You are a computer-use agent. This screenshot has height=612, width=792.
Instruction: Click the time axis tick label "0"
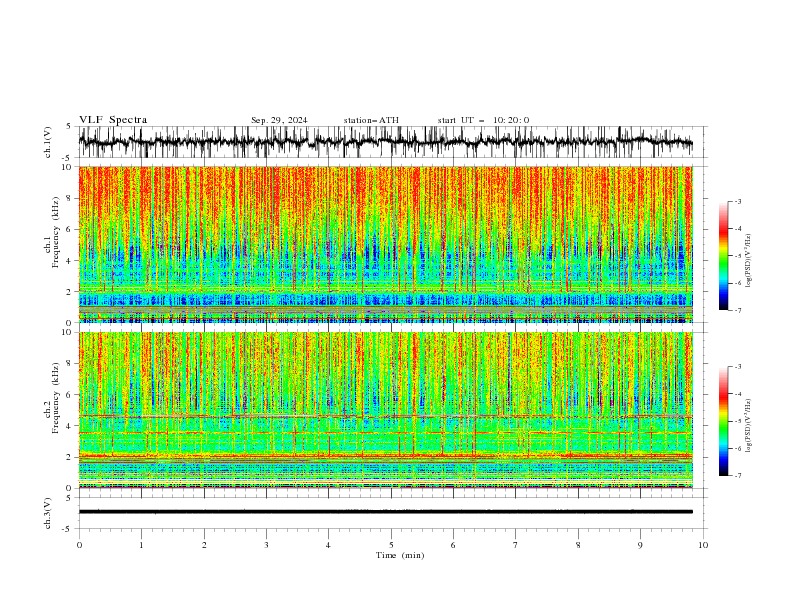(79, 545)
